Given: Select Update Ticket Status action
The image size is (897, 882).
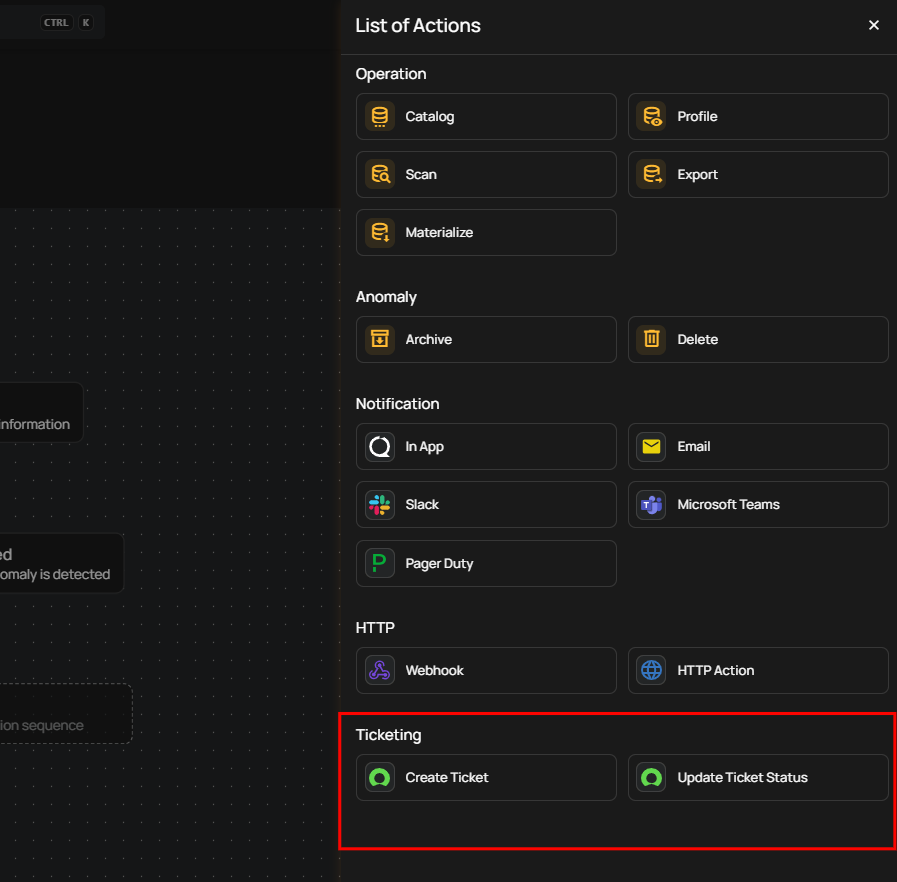Looking at the screenshot, I should [758, 778].
